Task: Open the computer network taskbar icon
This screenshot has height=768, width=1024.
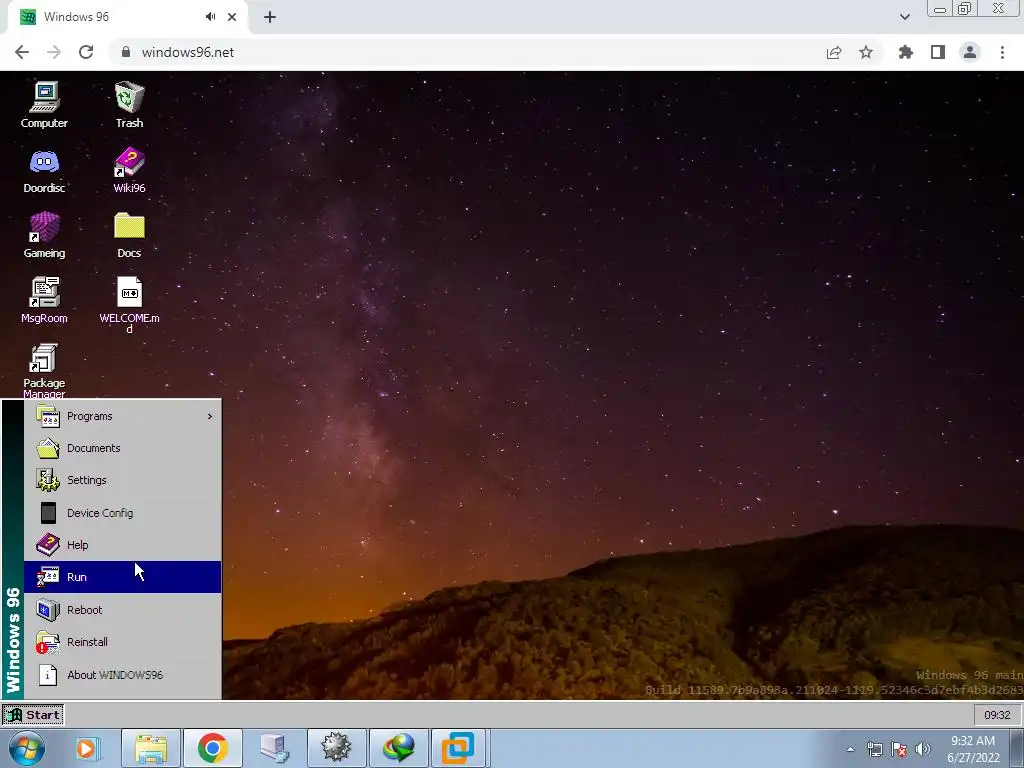Action: click(x=274, y=748)
